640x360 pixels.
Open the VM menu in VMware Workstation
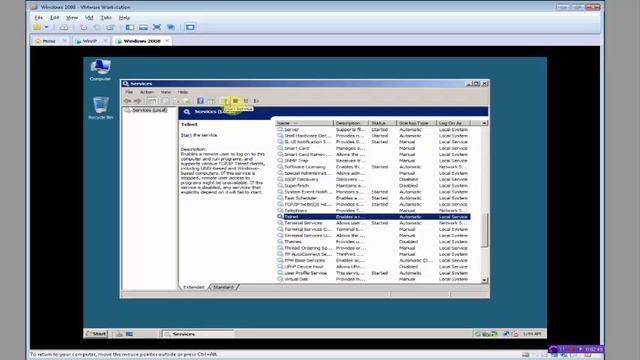(x=89, y=18)
